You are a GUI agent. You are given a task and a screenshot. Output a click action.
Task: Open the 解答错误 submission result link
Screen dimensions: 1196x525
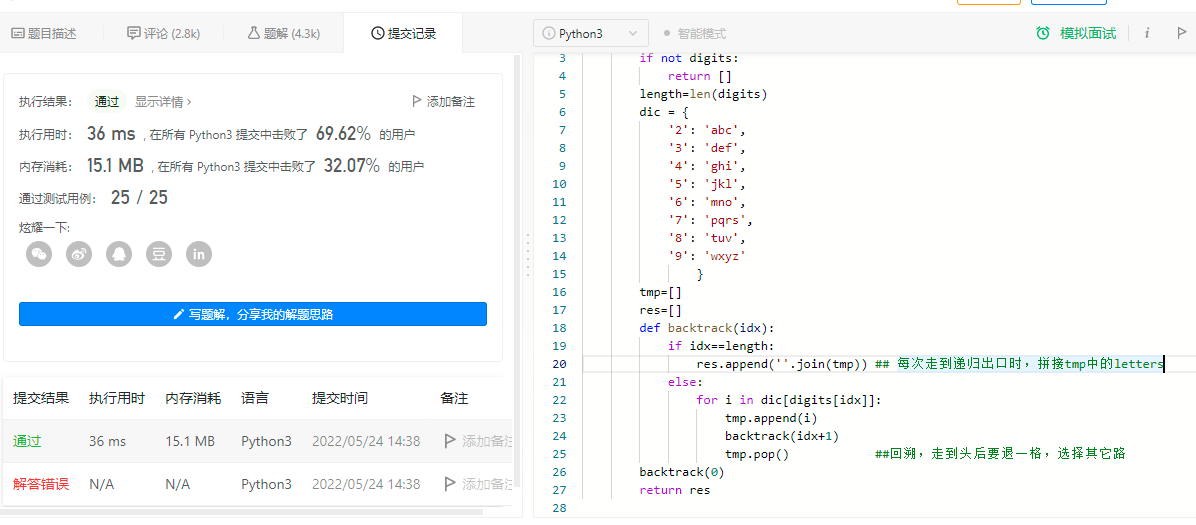[41, 484]
